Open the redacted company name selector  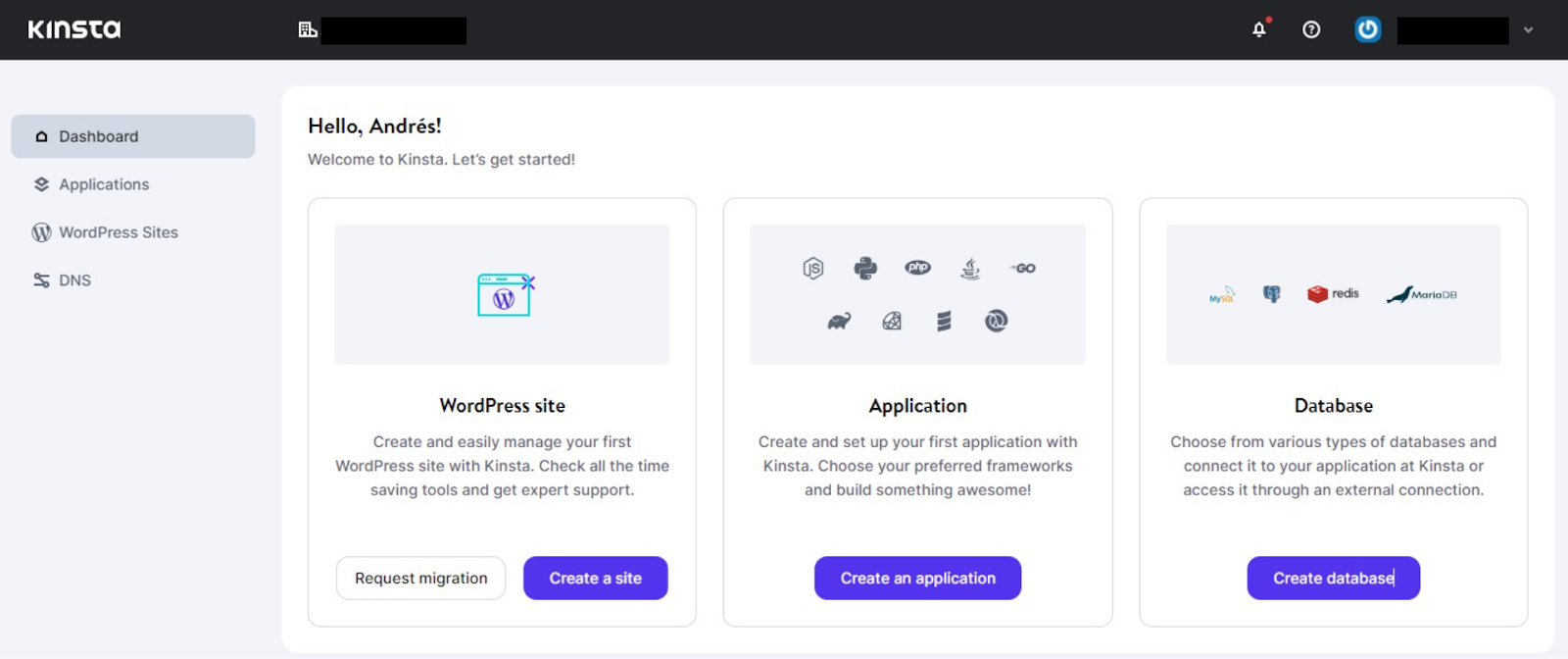(x=394, y=30)
